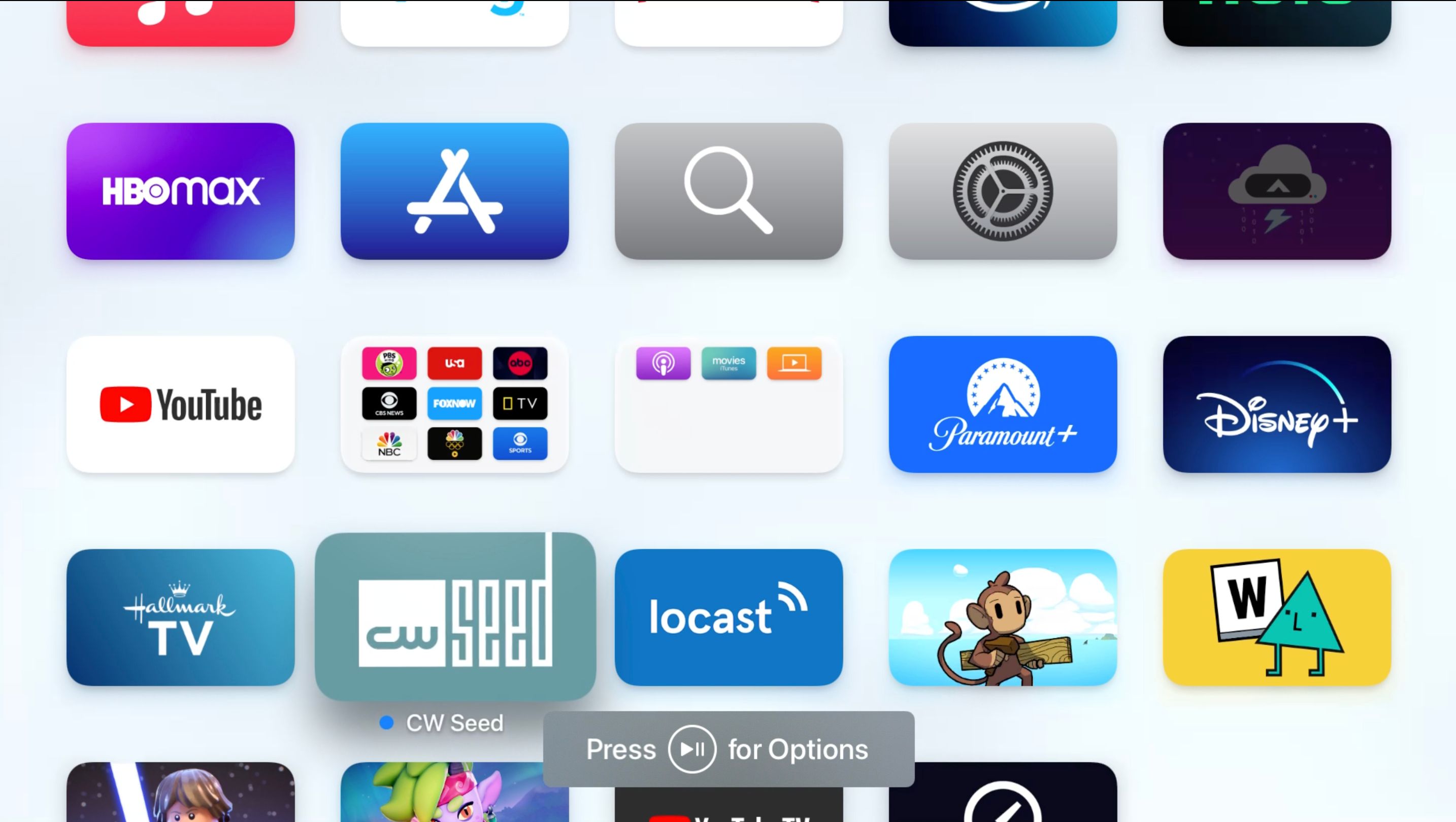Select YouTube app

180,404
